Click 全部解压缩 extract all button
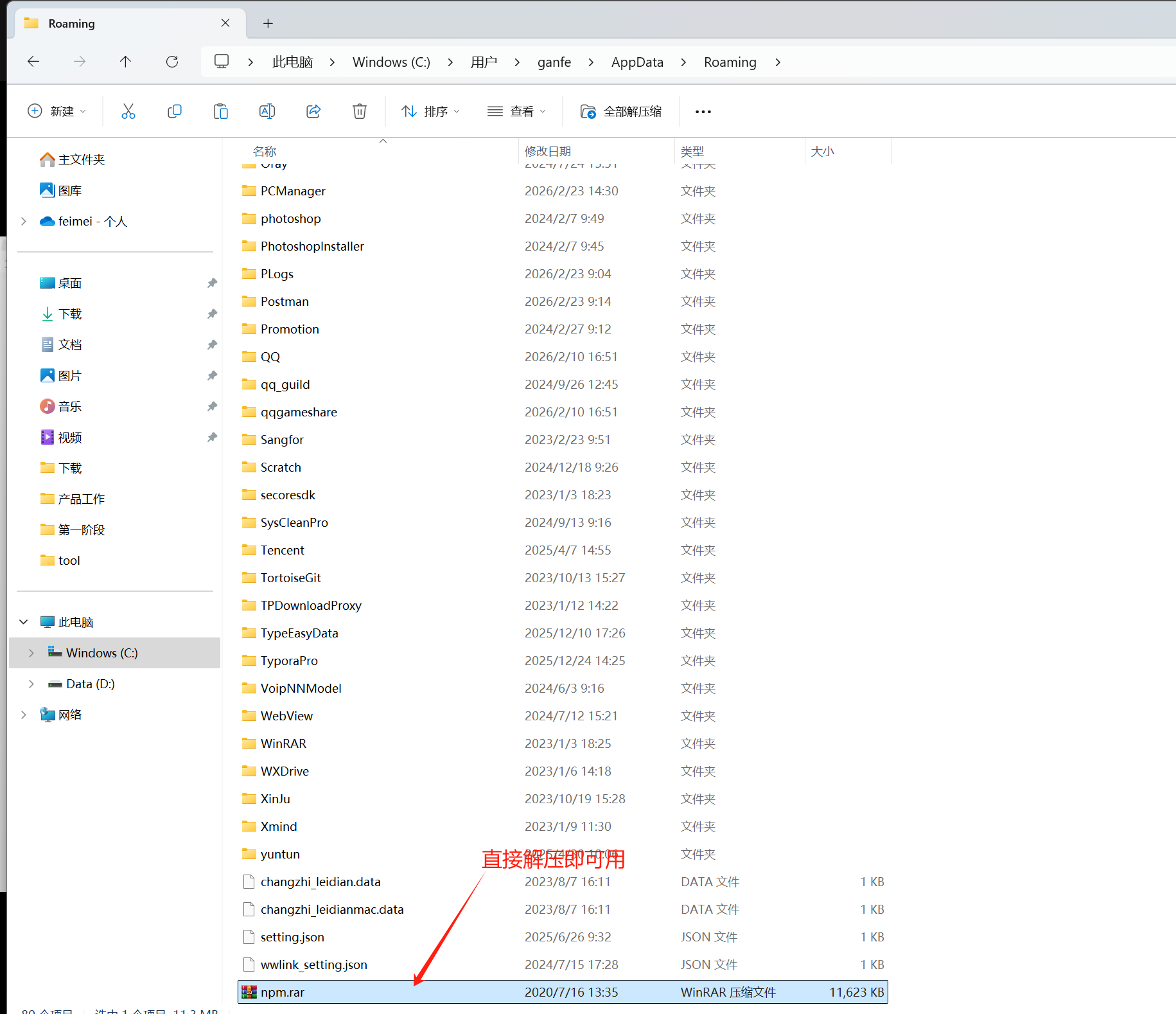The width and height of the screenshot is (1176, 1014). point(621,112)
